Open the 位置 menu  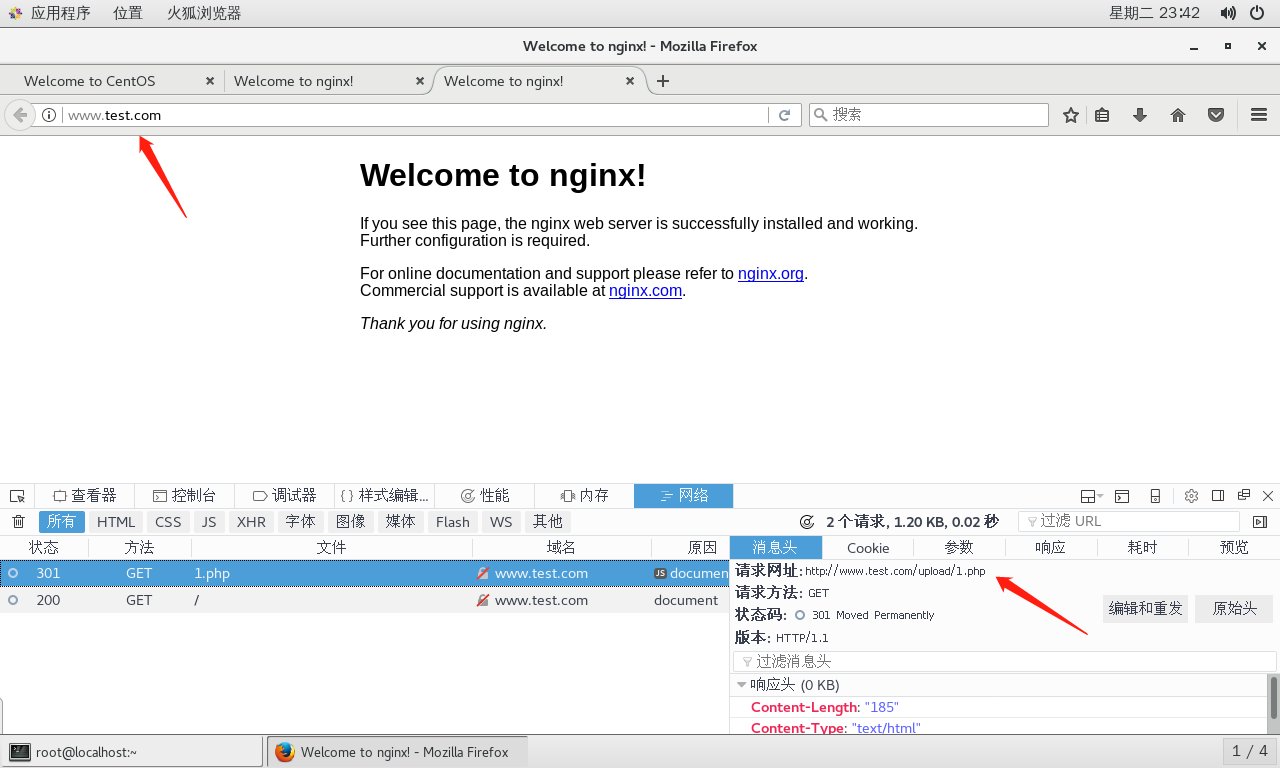tap(128, 13)
